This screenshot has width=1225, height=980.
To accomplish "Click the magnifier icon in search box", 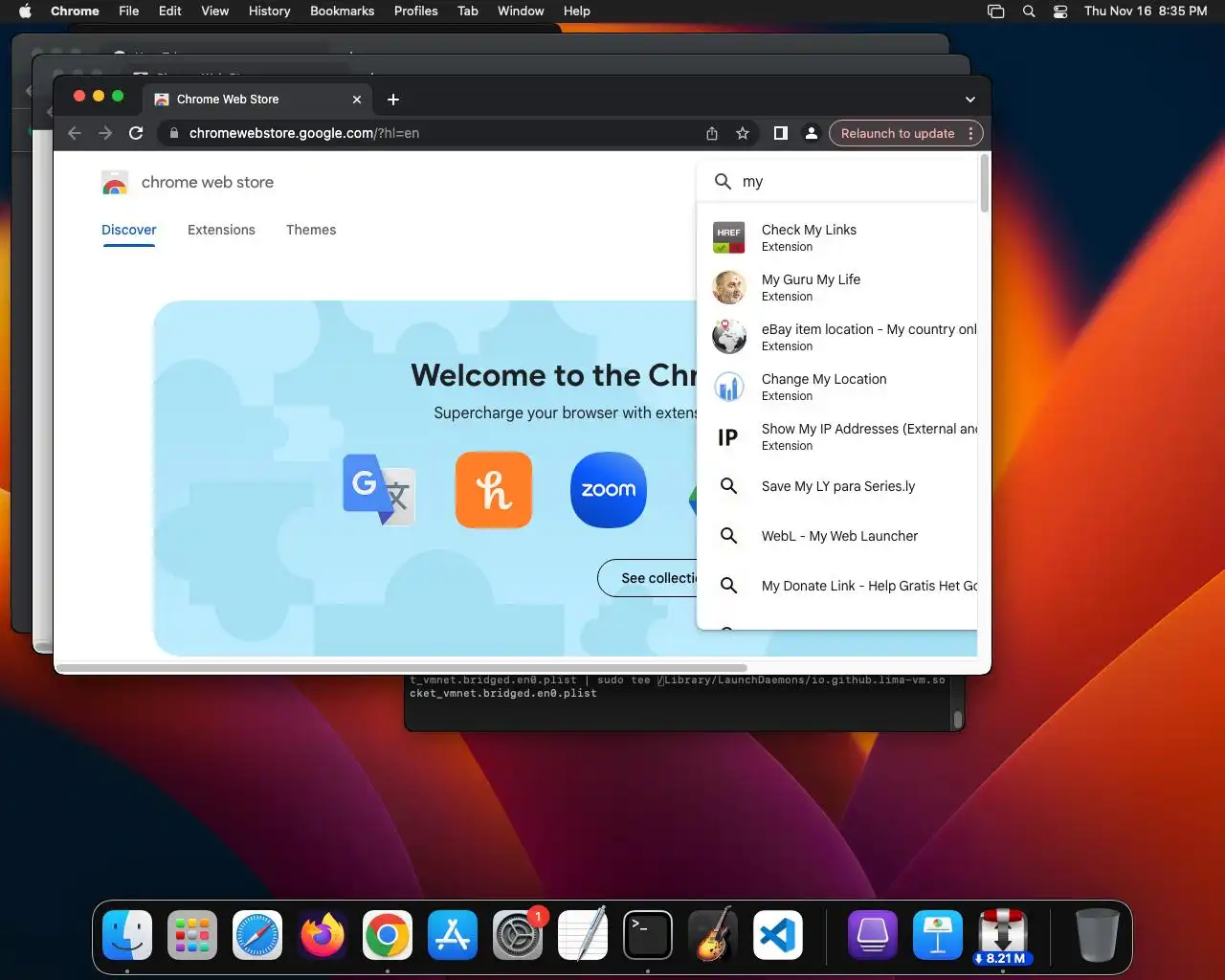I will click(x=724, y=182).
